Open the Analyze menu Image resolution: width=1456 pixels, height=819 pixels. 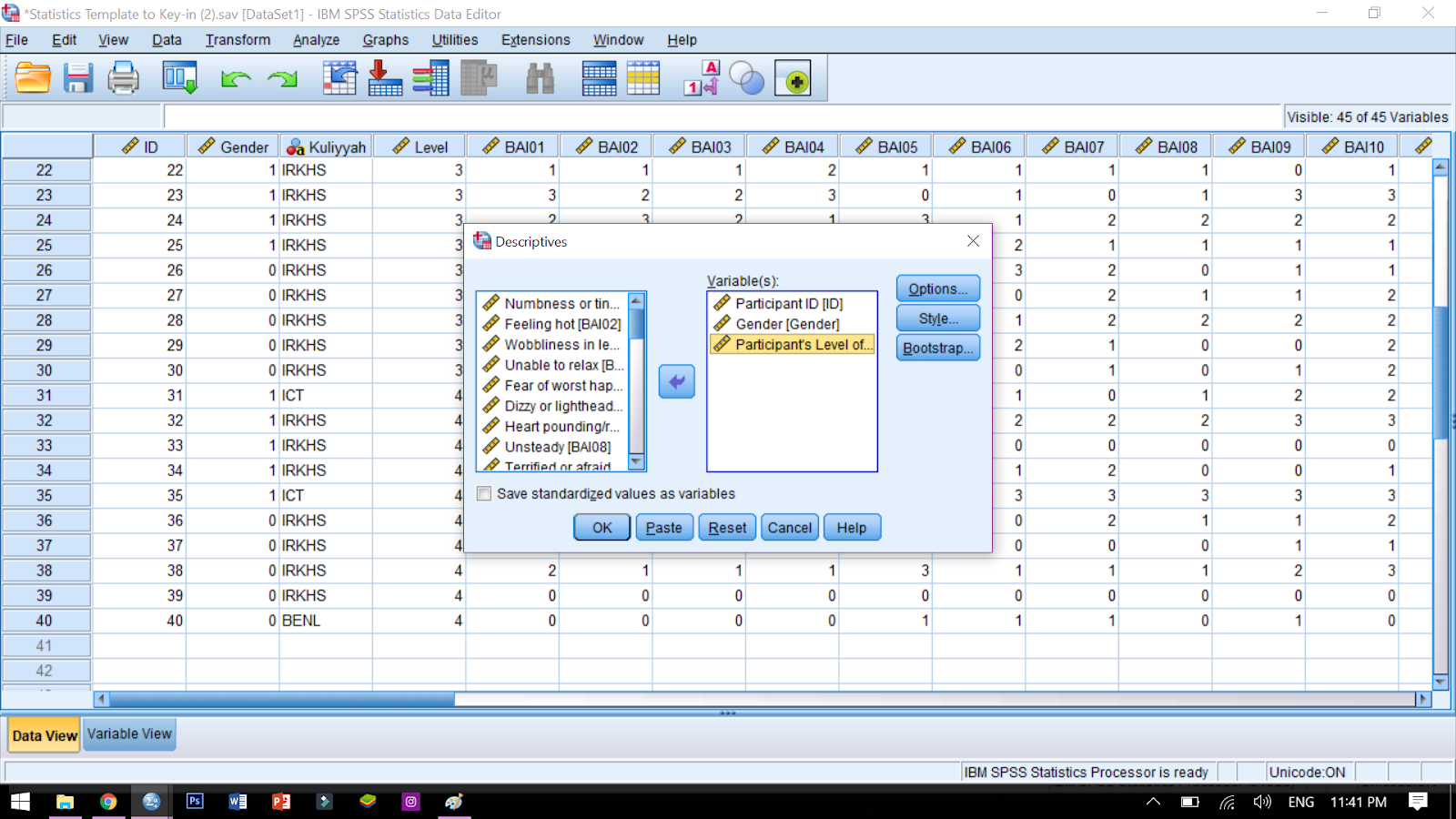point(316,40)
